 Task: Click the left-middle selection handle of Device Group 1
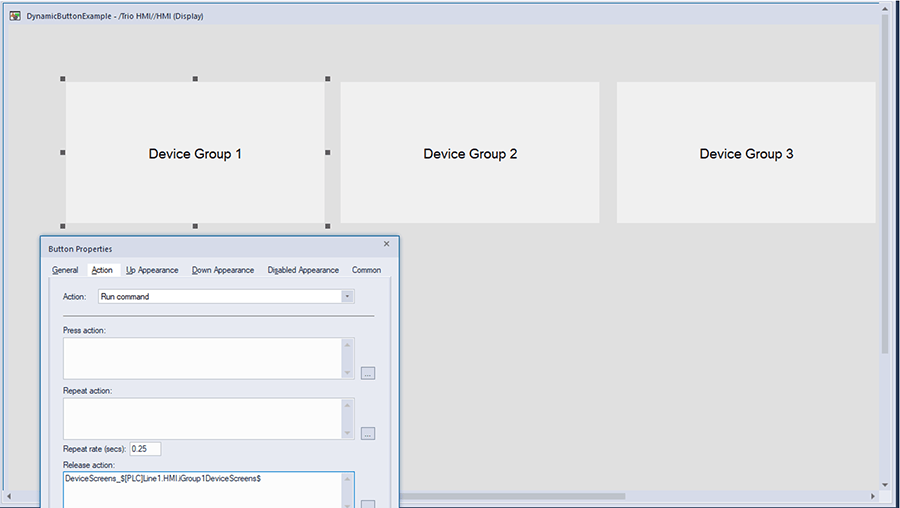pyautogui.click(x=63, y=153)
